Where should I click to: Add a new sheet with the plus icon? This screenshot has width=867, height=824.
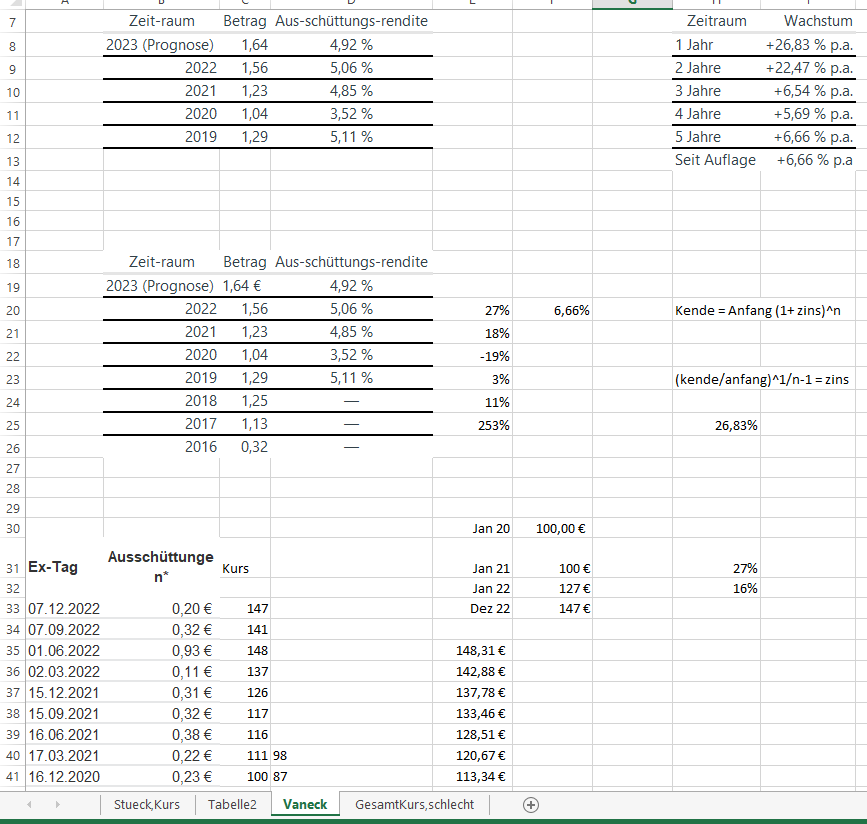[x=531, y=805]
